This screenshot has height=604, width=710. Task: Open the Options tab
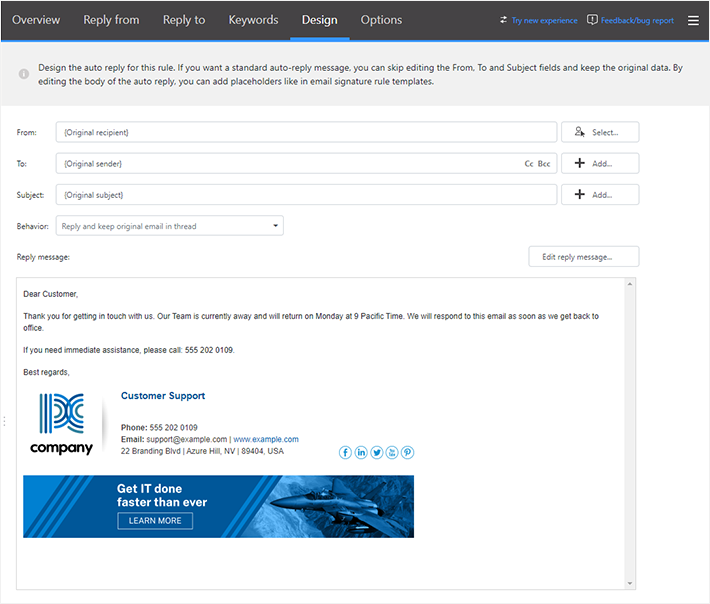click(381, 20)
